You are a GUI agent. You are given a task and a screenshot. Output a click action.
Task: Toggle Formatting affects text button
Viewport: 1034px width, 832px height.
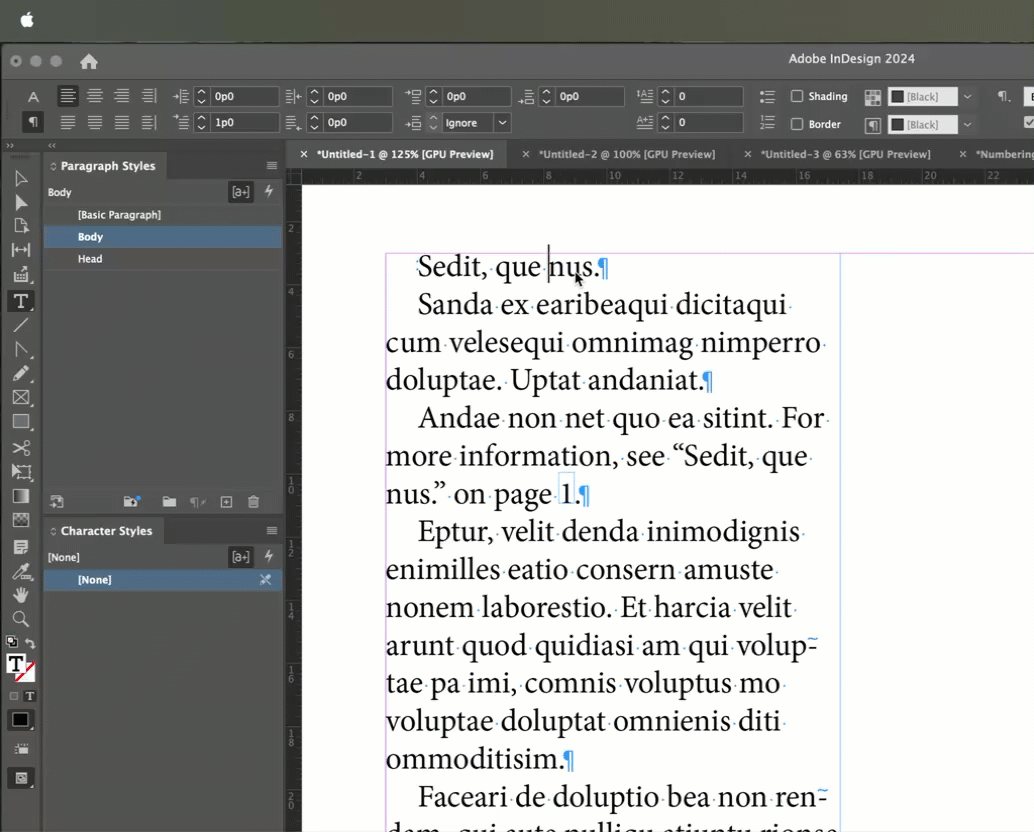[x=30, y=696]
